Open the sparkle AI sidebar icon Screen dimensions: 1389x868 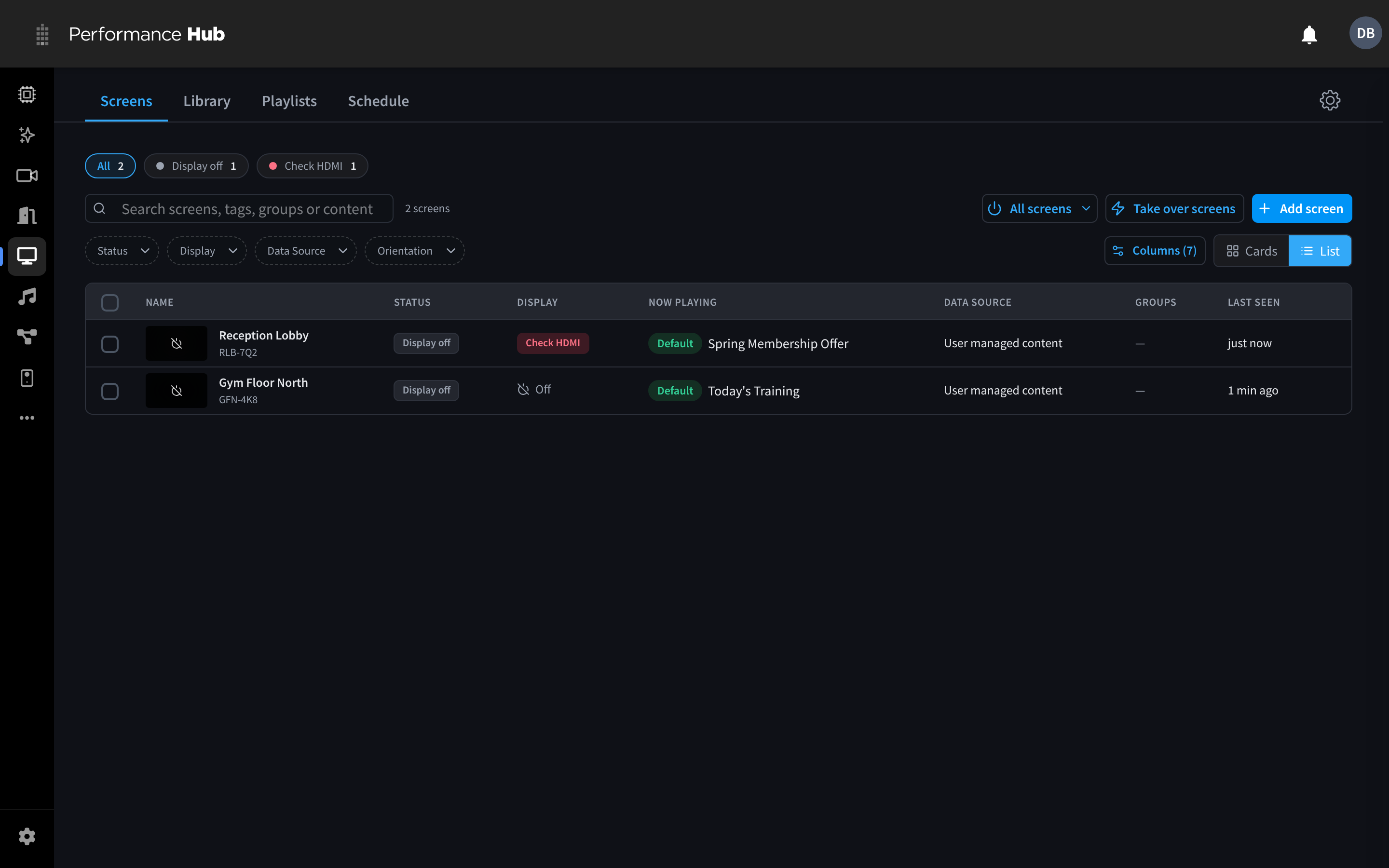point(27,135)
